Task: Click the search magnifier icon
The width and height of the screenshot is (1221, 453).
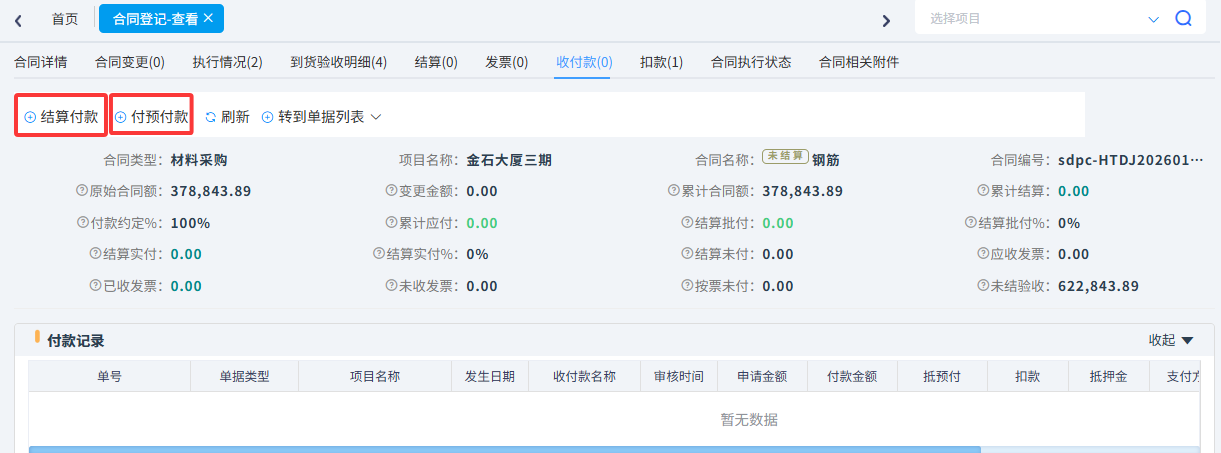Action: pyautogui.click(x=1183, y=18)
